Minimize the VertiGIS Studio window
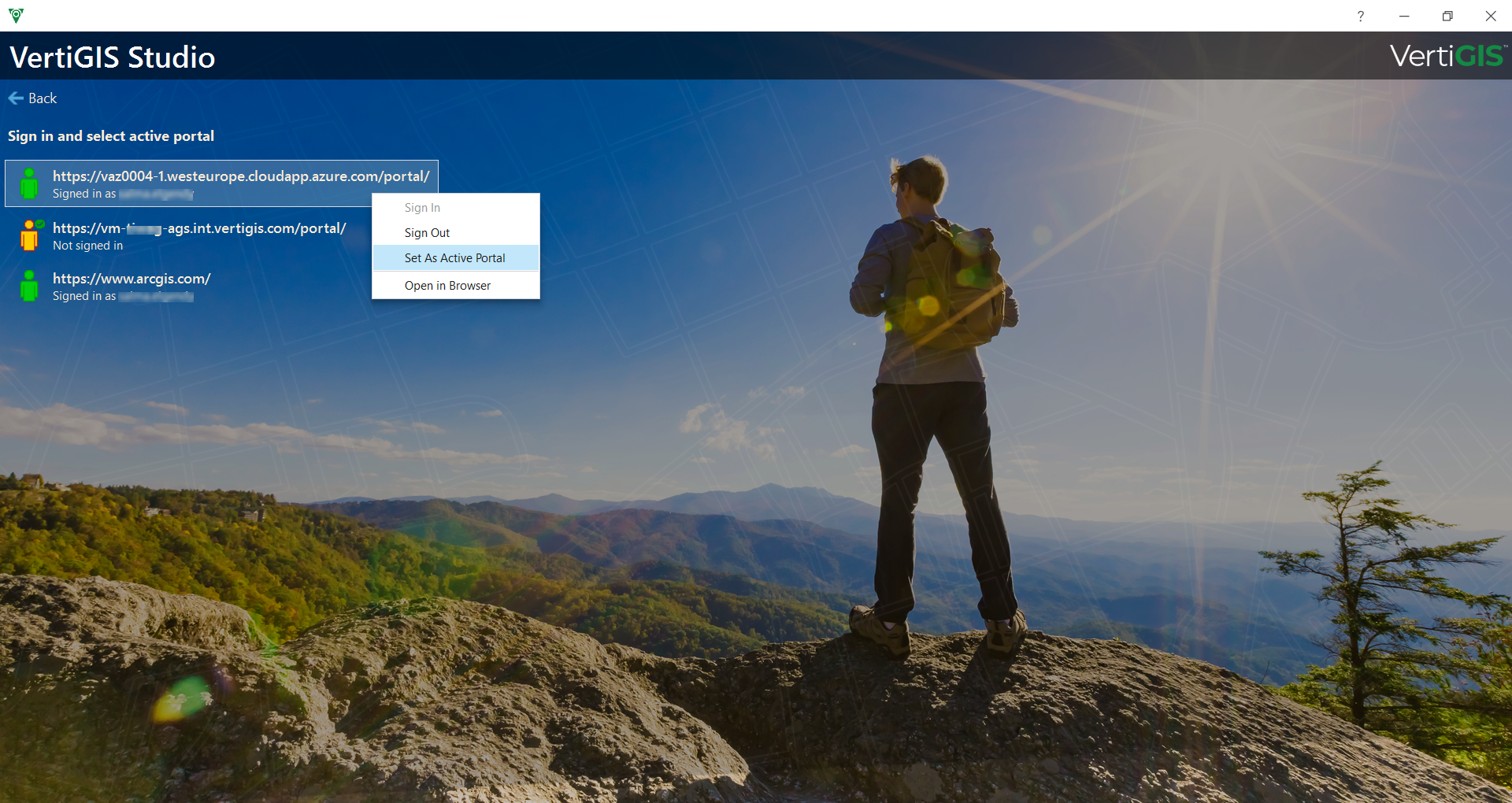 1404,16
